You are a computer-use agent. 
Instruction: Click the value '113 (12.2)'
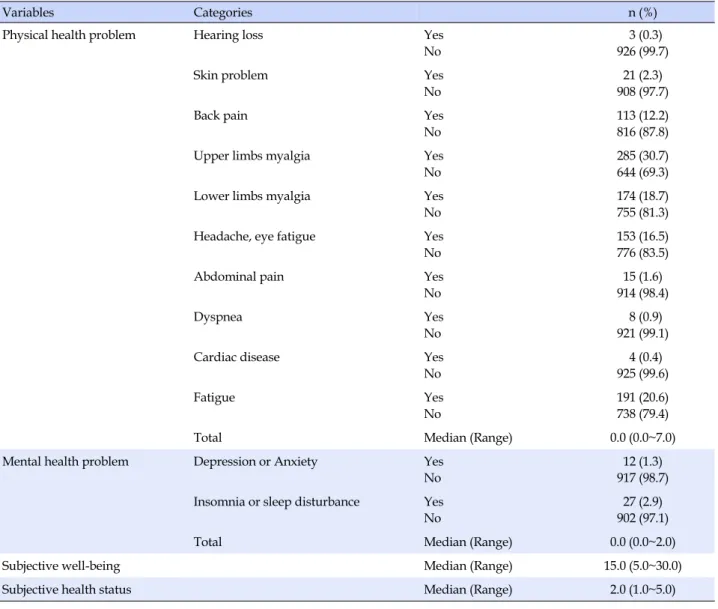(642, 115)
